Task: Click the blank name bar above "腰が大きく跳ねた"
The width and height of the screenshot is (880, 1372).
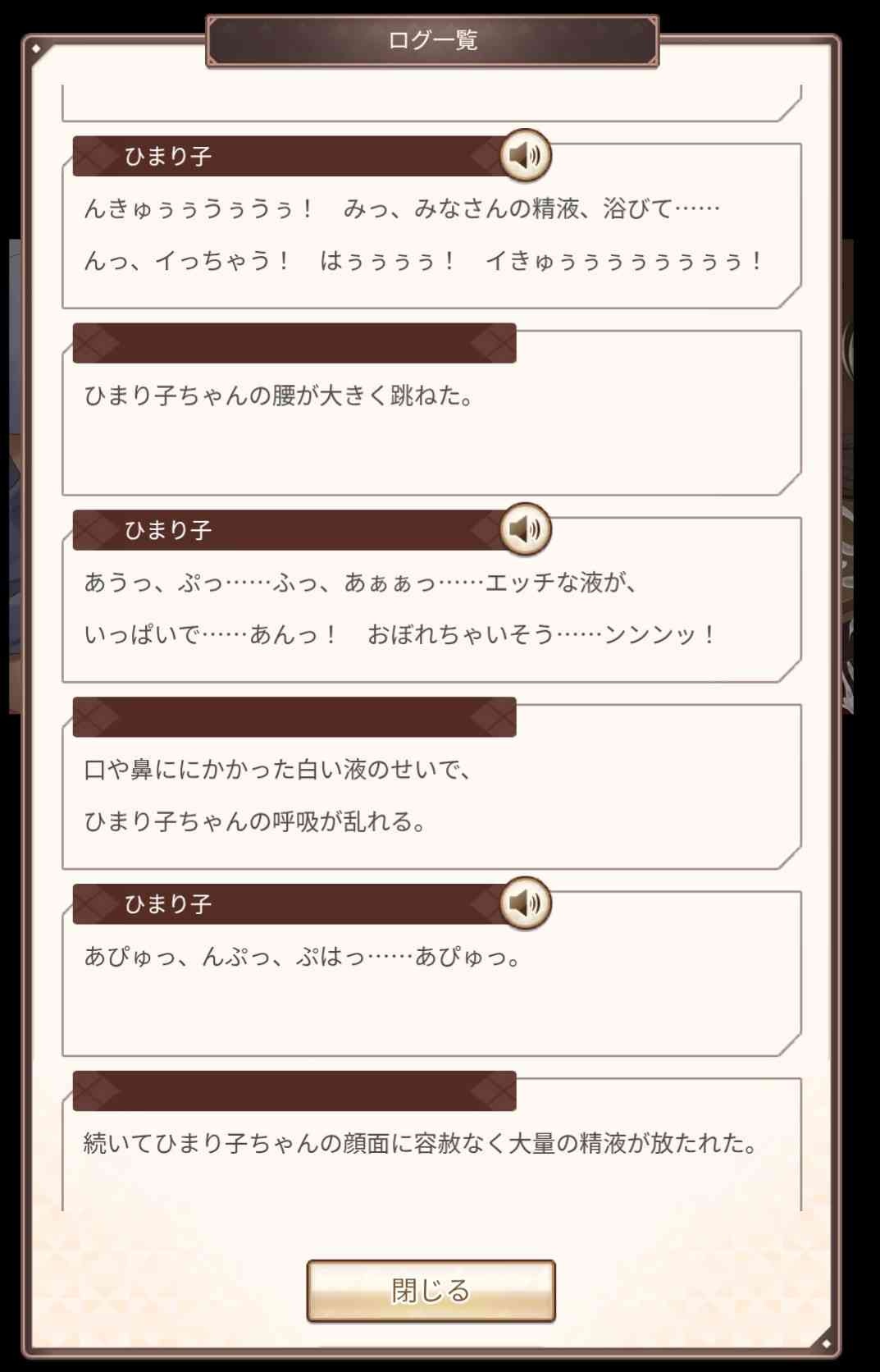Action: coord(294,343)
